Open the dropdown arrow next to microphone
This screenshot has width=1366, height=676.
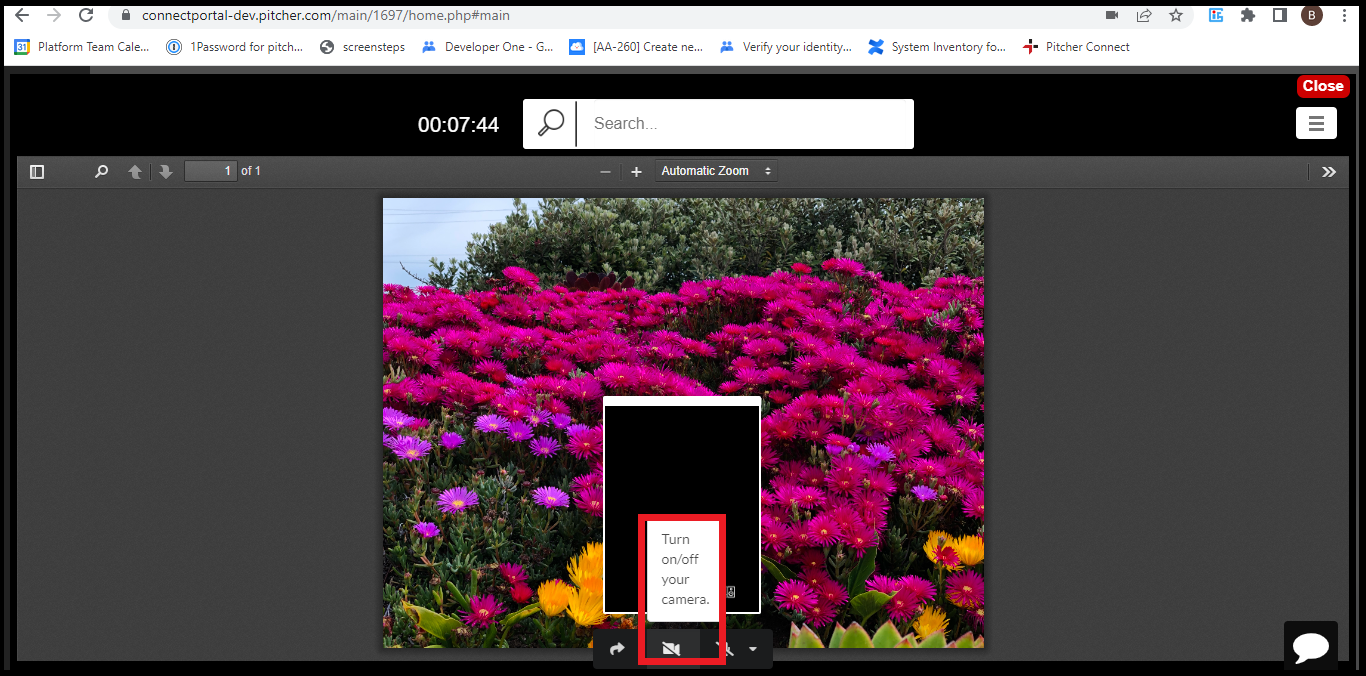tap(753, 649)
